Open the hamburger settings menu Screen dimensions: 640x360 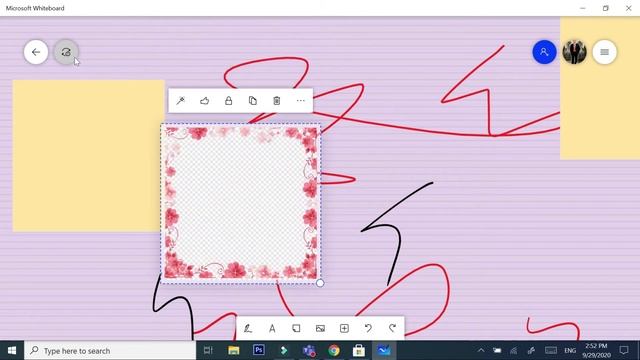[x=604, y=52]
